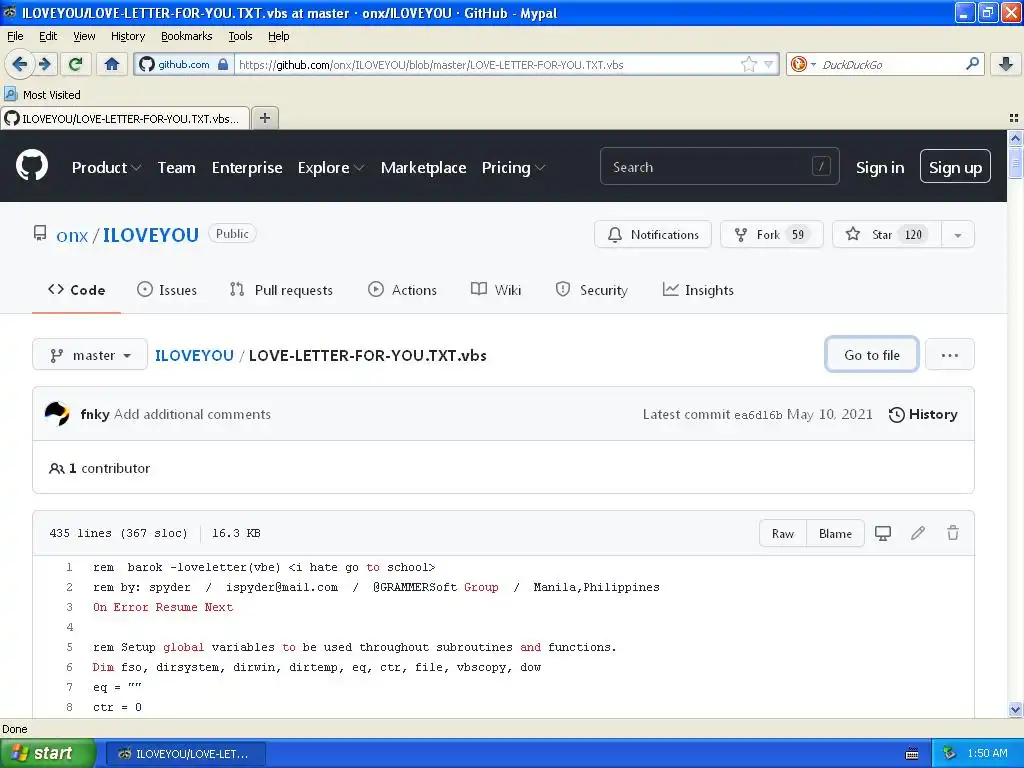Bookmark this page with the star icon
The width and height of the screenshot is (1024, 768).
pos(748,64)
